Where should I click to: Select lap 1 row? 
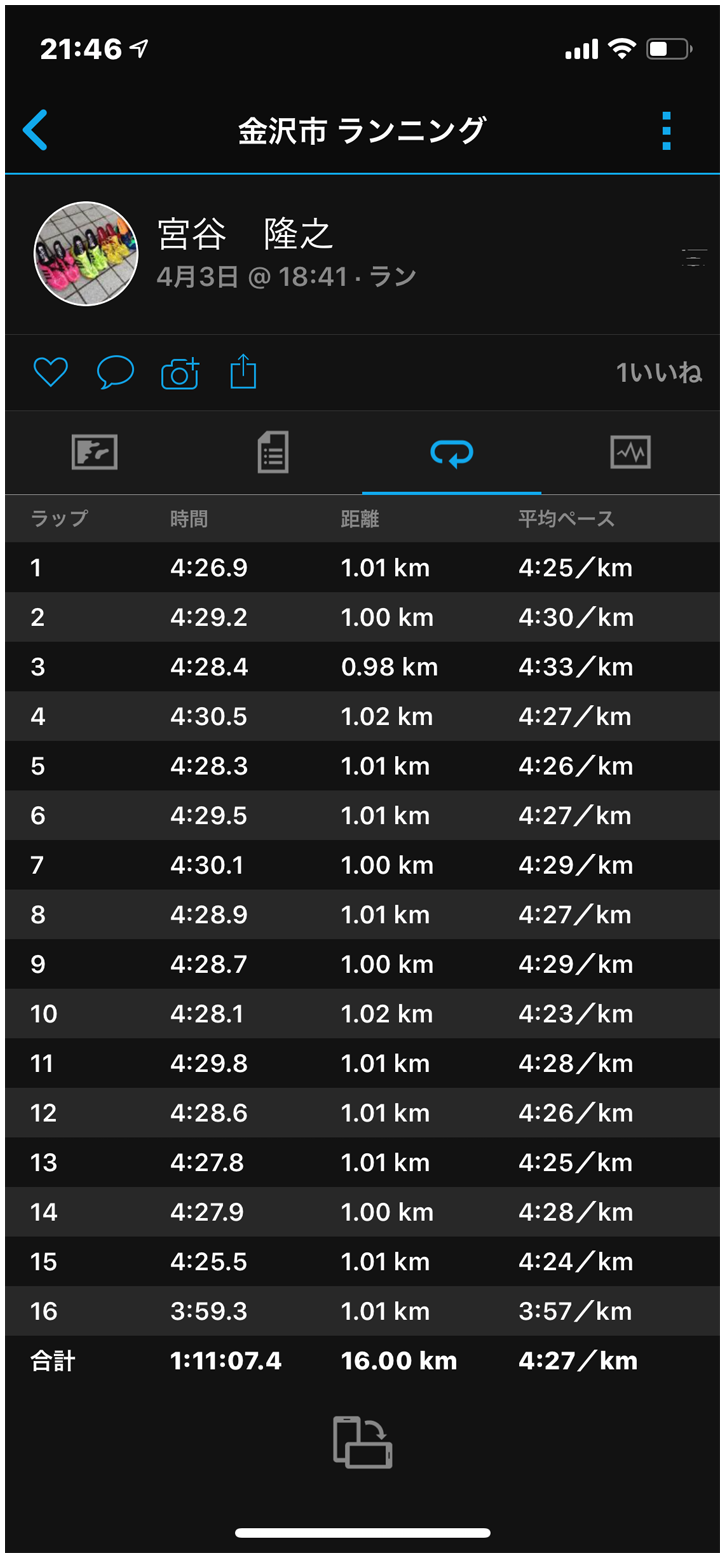362,568
